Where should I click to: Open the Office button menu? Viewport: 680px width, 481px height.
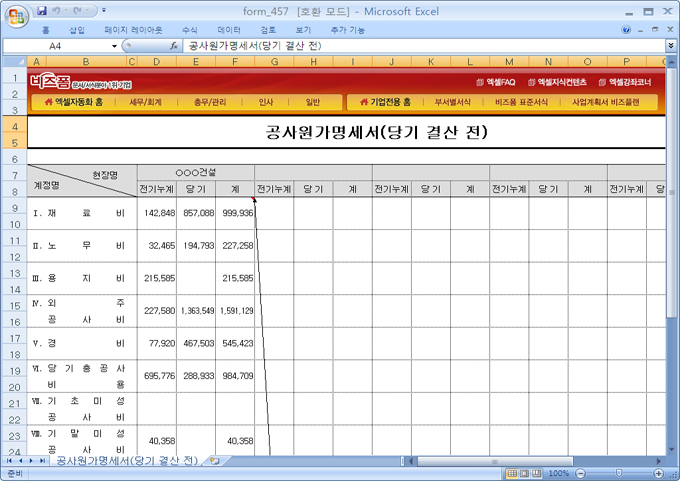17,17
